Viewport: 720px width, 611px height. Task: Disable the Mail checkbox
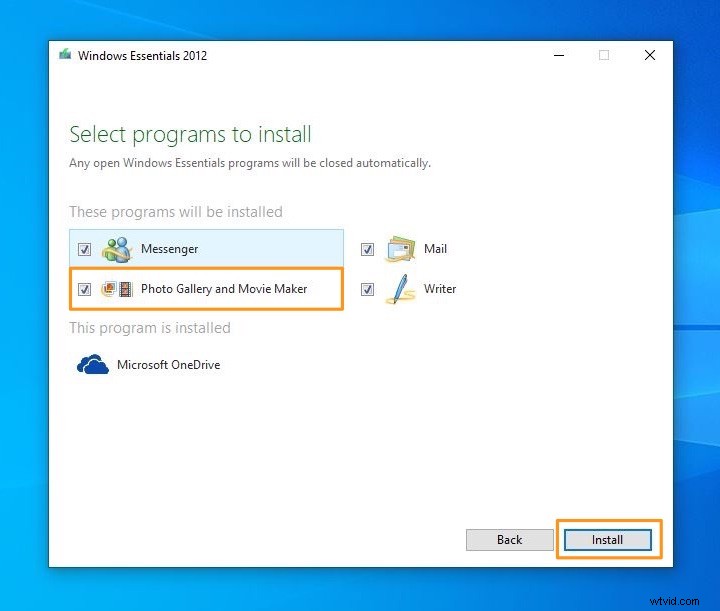point(367,249)
